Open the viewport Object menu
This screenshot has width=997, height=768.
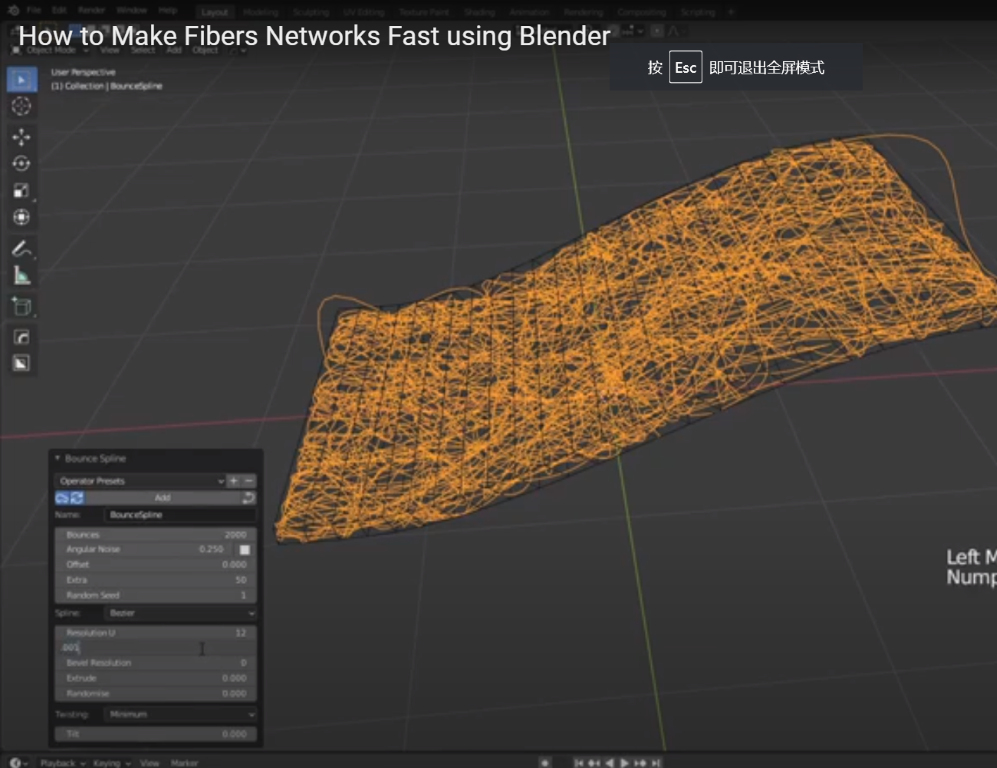point(205,50)
